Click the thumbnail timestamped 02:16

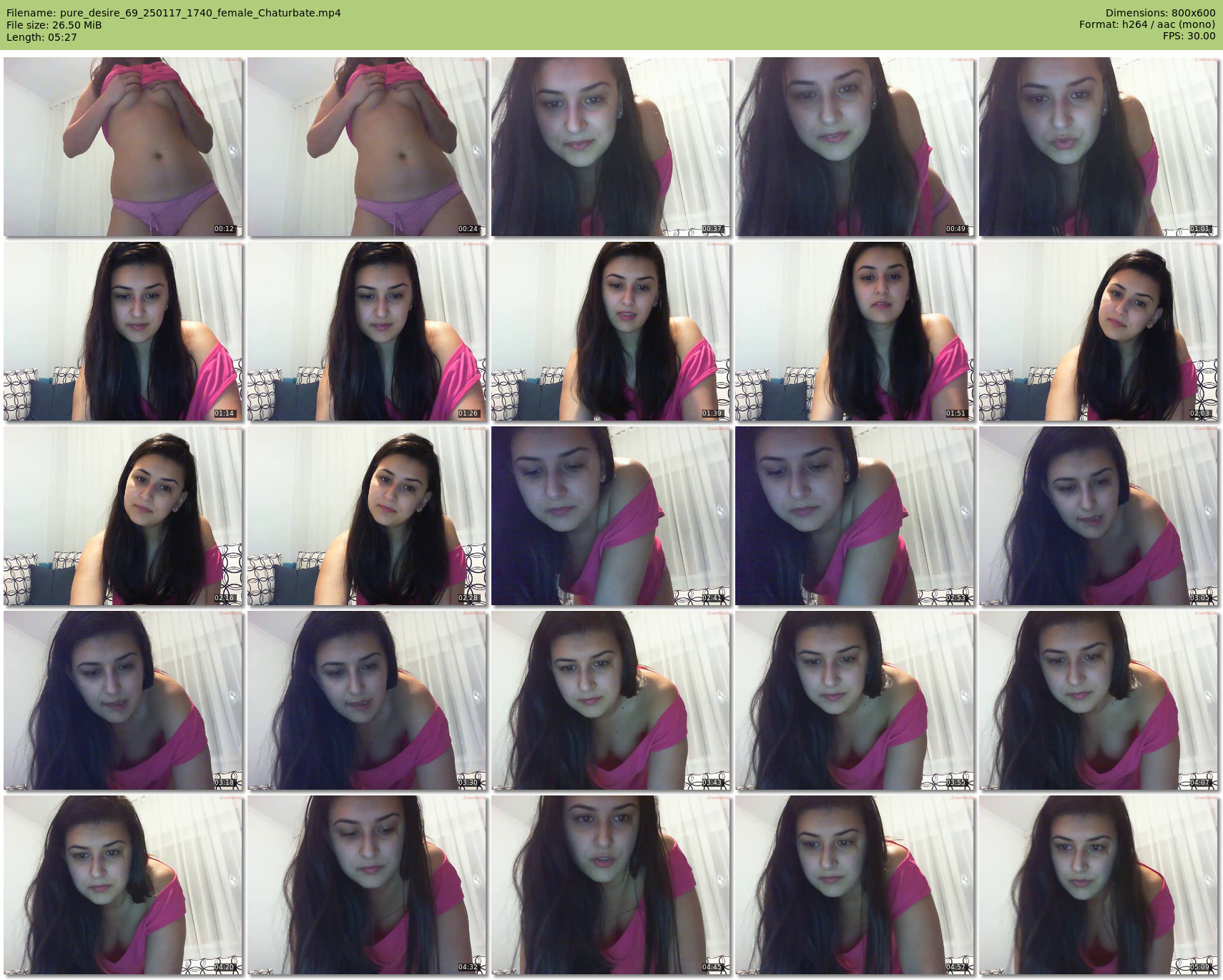[123, 516]
